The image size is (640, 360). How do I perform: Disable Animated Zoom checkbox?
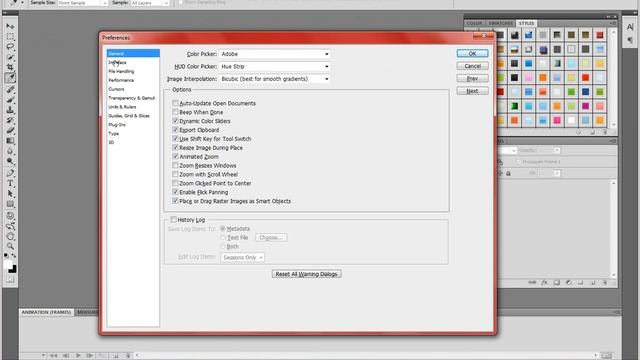click(175, 157)
